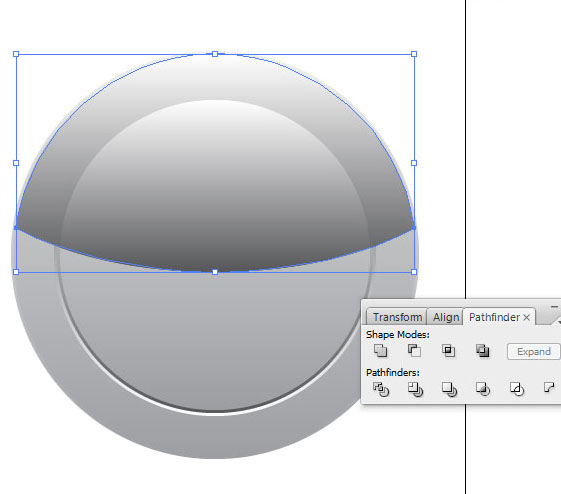The width and height of the screenshot is (561, 494).
Task: Collapse the panel using the dash button
Action: [x=554, y=307]
